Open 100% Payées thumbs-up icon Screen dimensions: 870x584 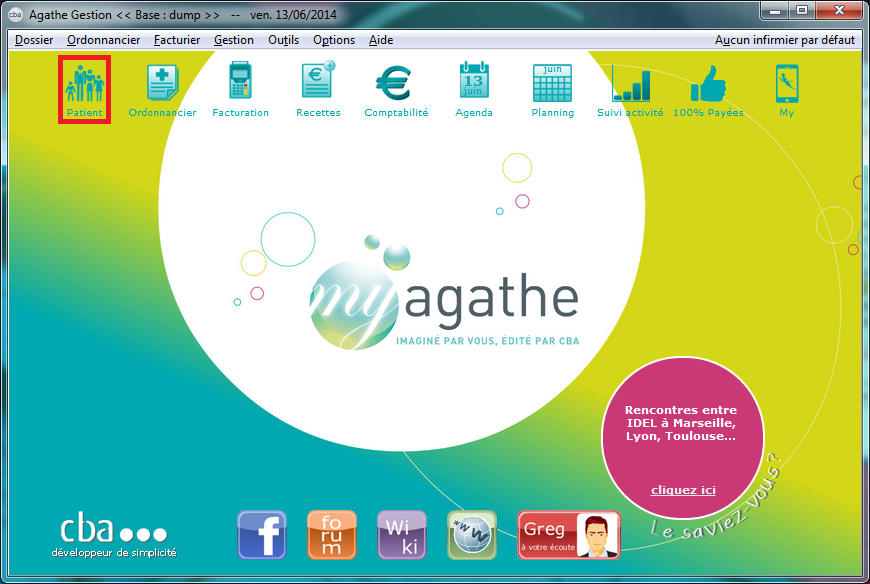pos(708,84)
